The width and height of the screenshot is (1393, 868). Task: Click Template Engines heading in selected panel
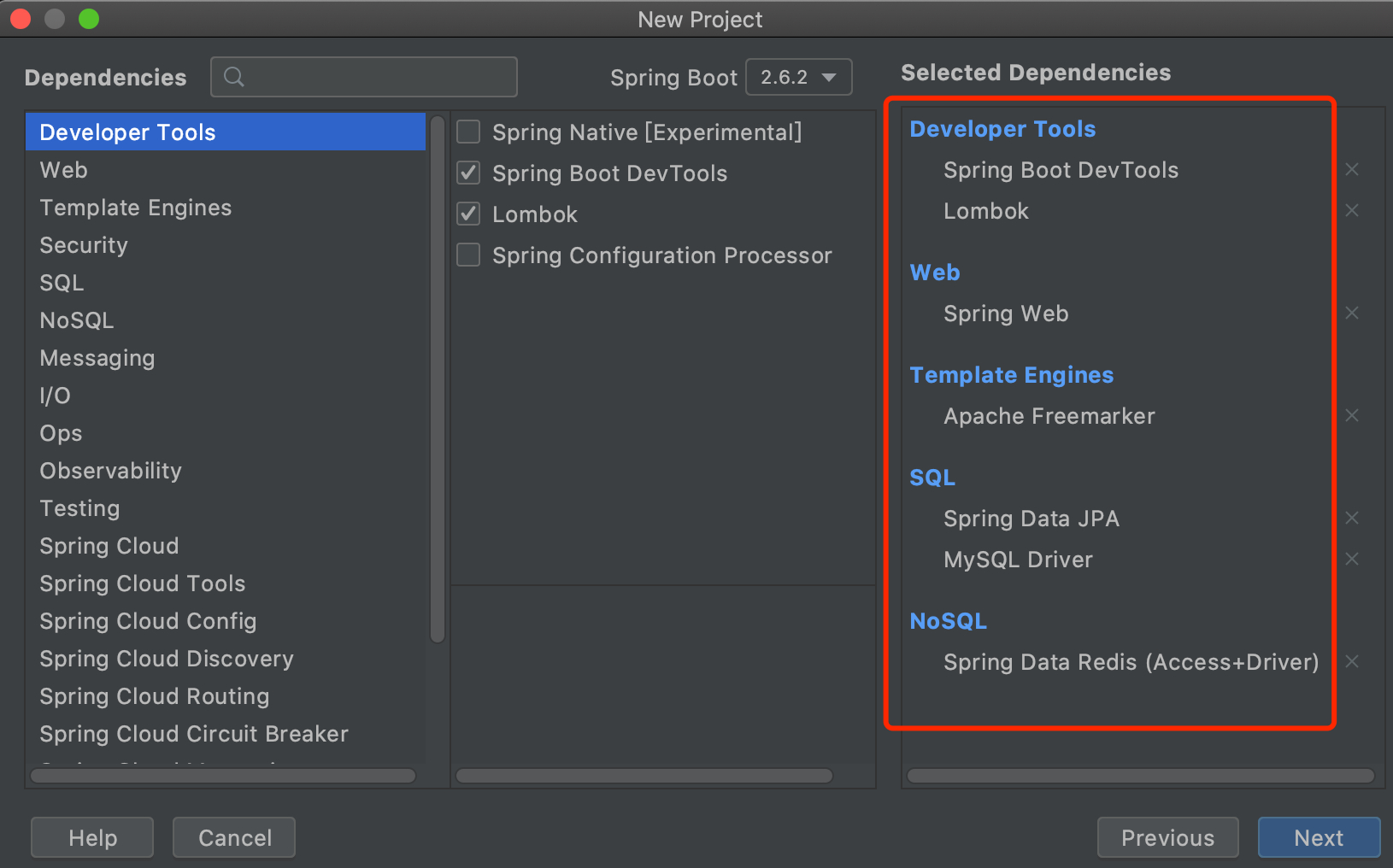pos(1012,375)
